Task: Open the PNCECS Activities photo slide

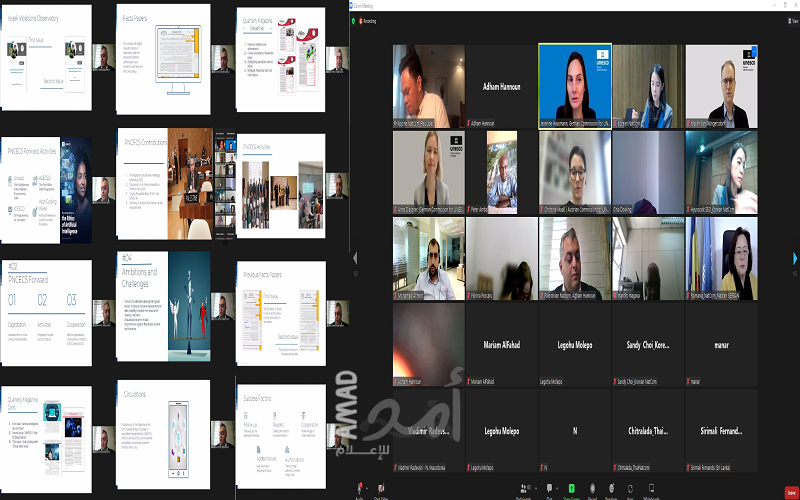Action: tap(281, 186)
